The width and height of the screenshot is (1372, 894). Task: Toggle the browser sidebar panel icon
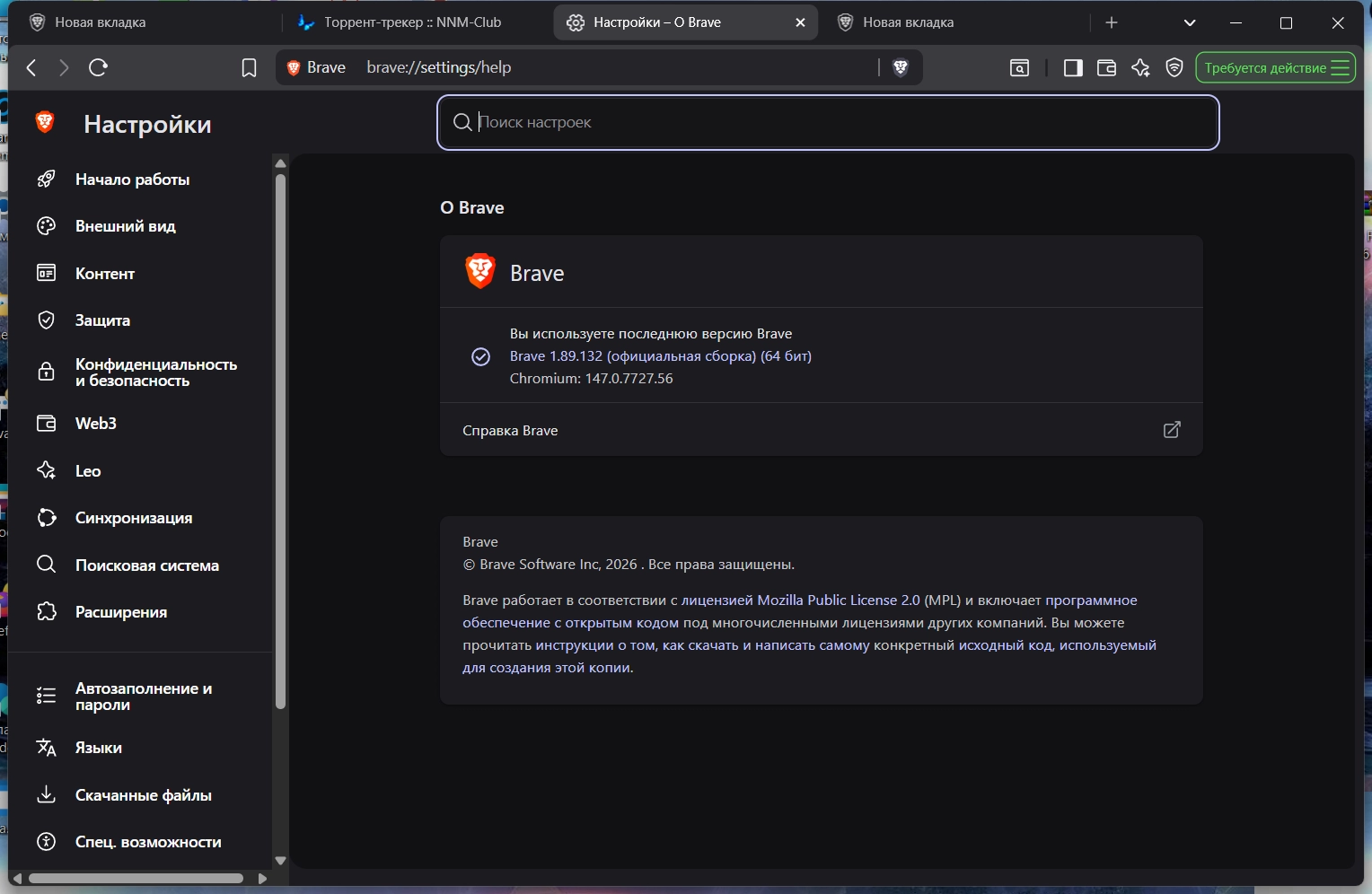pos(1073,68)
